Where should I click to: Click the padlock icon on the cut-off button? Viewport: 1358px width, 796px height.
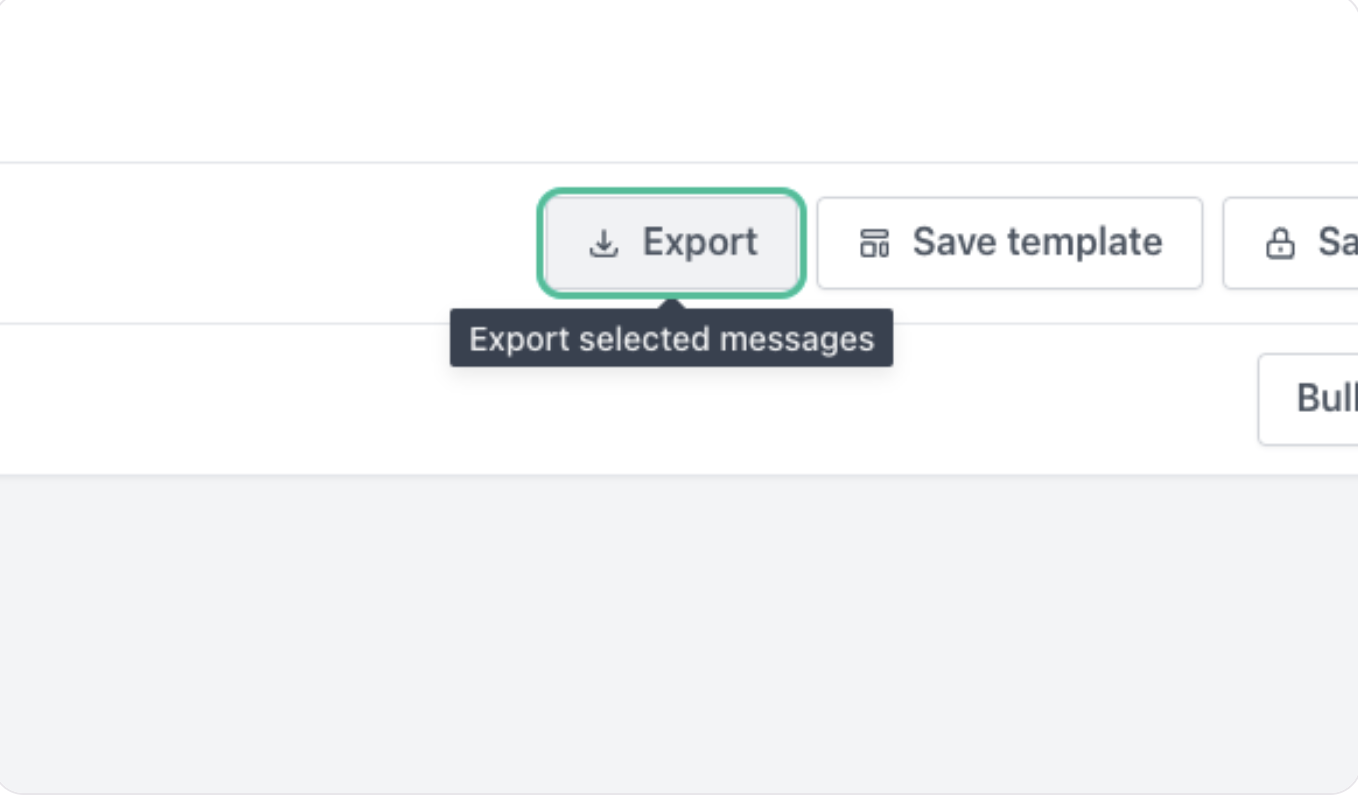[x=1280, y=243]
